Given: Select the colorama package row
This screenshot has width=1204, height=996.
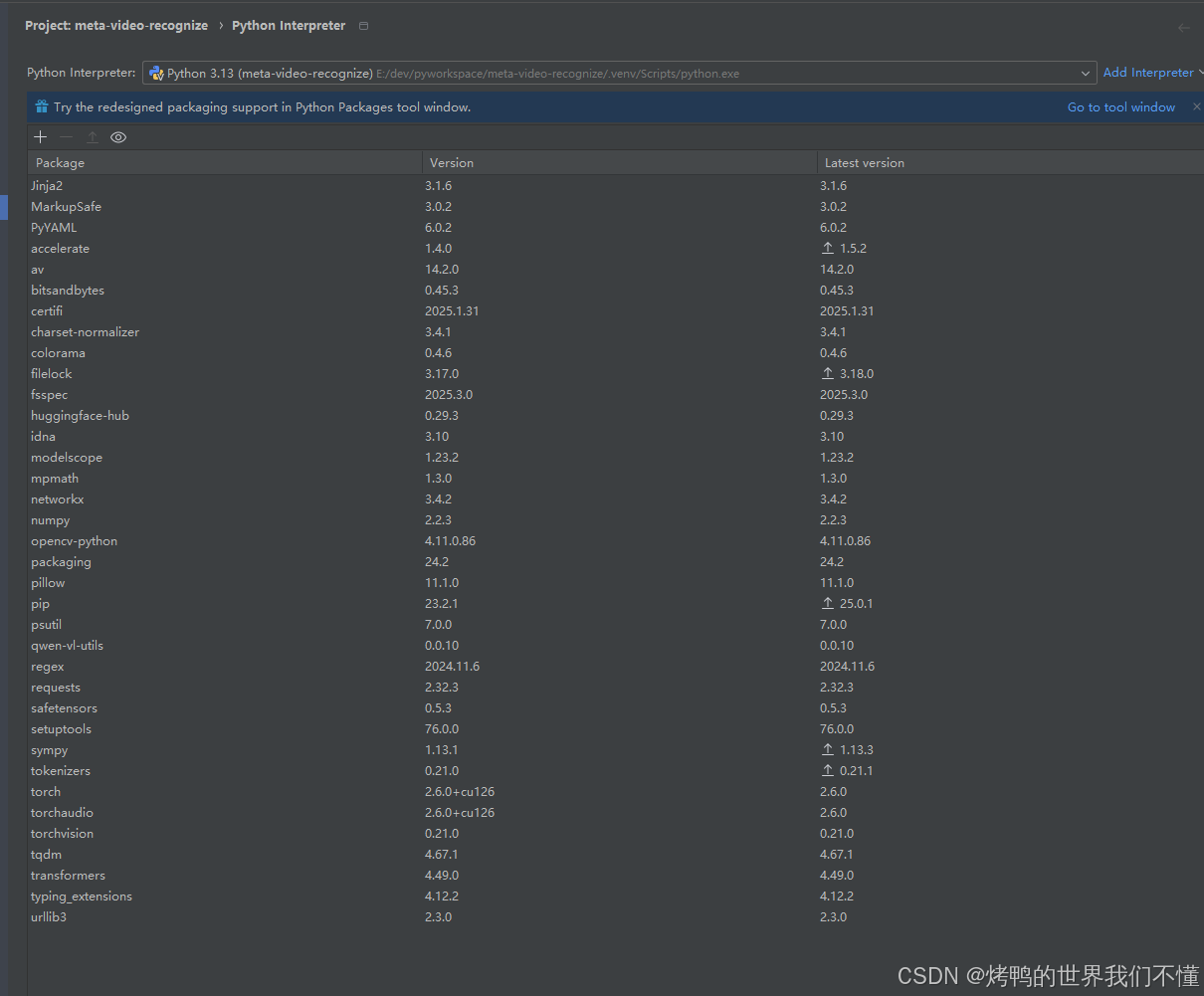Looking at the screenshot, I should coord(616,353).
